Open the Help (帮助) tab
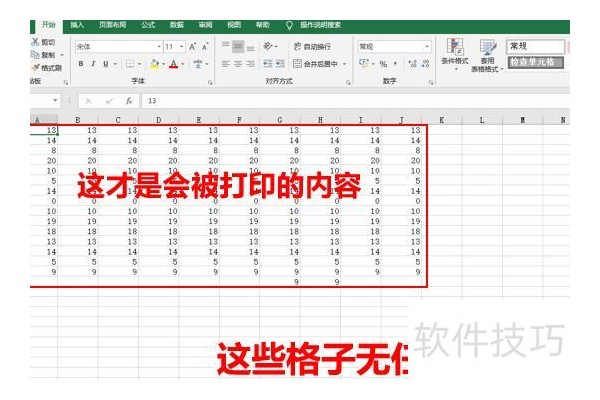This screenshot has width=600, height=400. [262, 25]
